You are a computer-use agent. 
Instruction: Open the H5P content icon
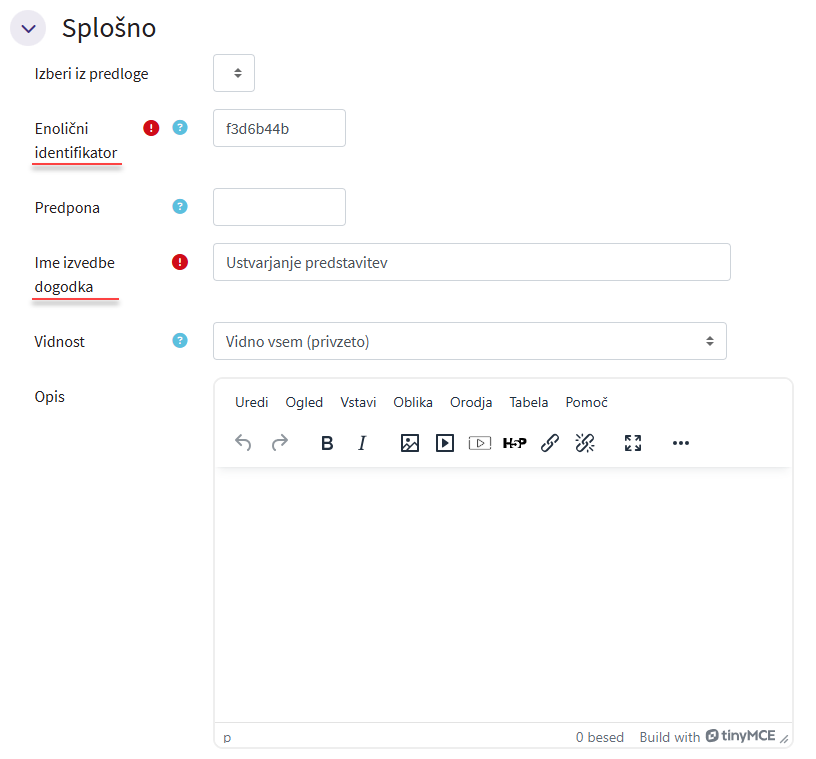514,443
